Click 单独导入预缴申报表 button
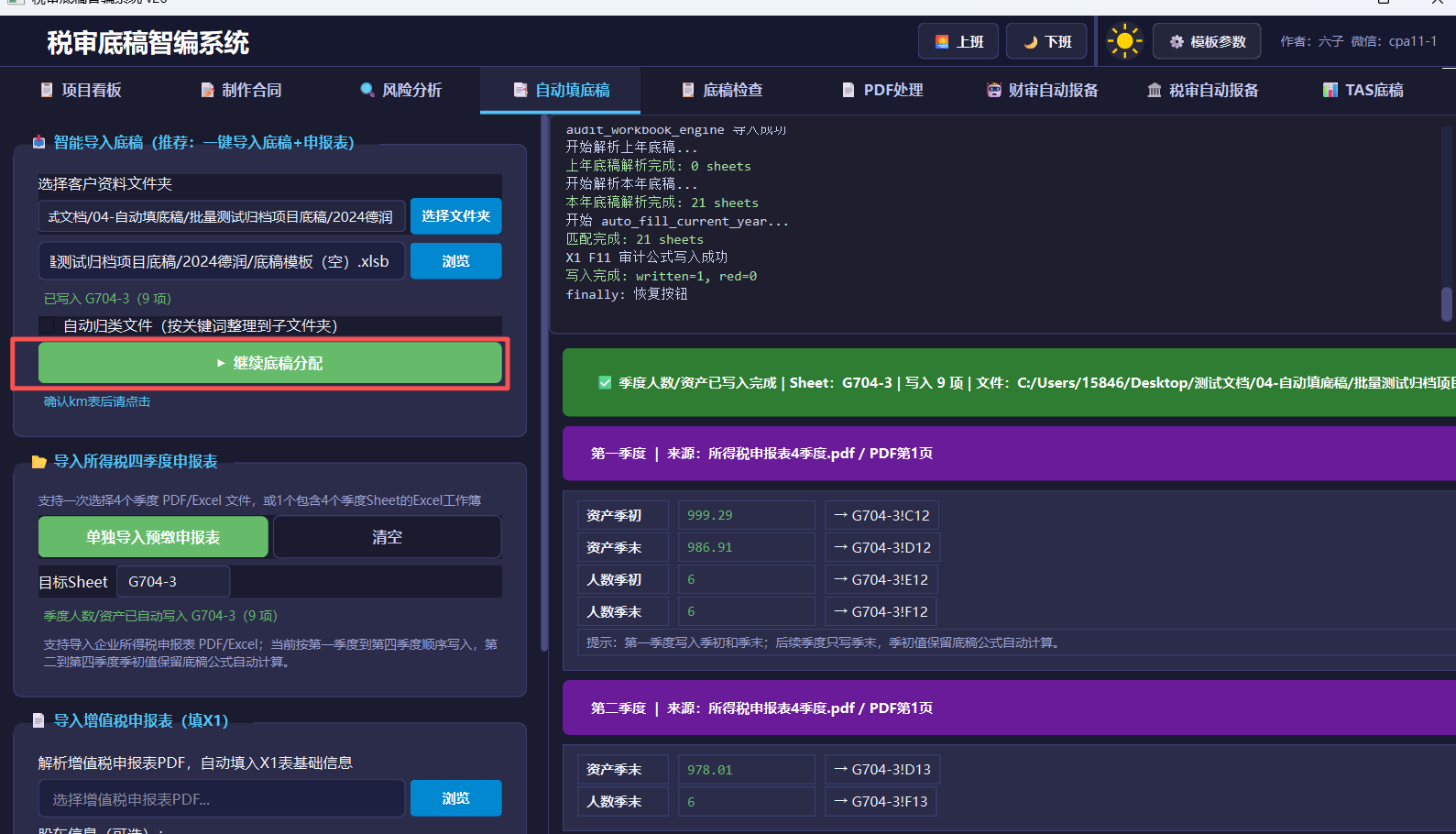Image resolution: width=1456 pixels, height=834 pixels. pyautogui.click(x=153, y=537)
